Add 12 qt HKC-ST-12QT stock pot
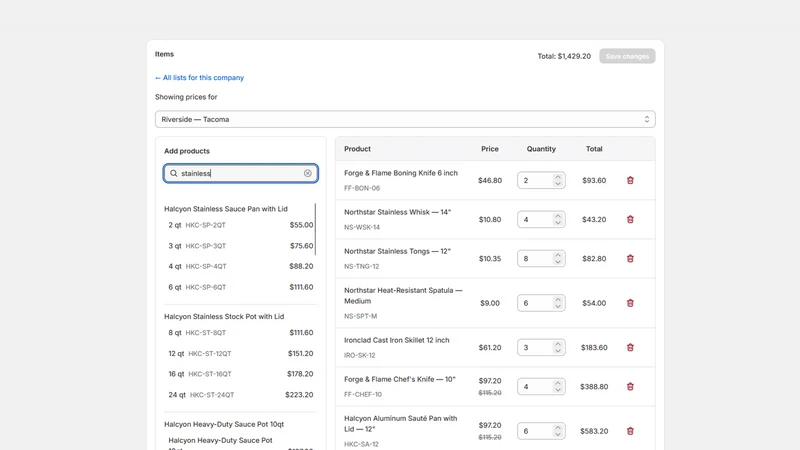 point(241,354)
